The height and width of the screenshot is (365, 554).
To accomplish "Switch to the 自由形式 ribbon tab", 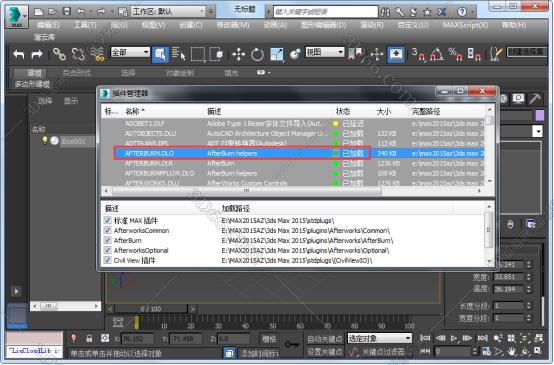I will point(76,73).
